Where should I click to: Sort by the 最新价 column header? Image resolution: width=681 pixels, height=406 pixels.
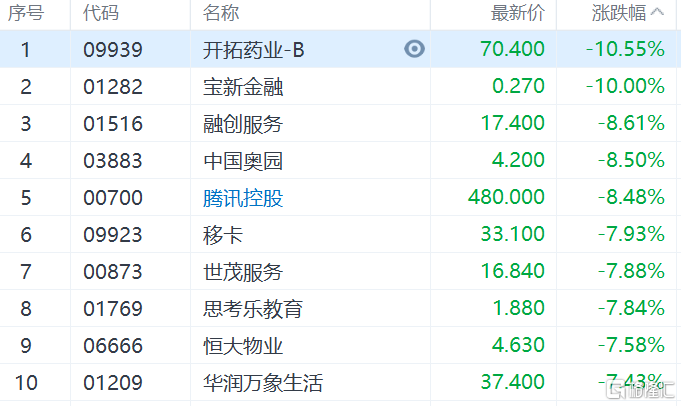coord(518,13)
